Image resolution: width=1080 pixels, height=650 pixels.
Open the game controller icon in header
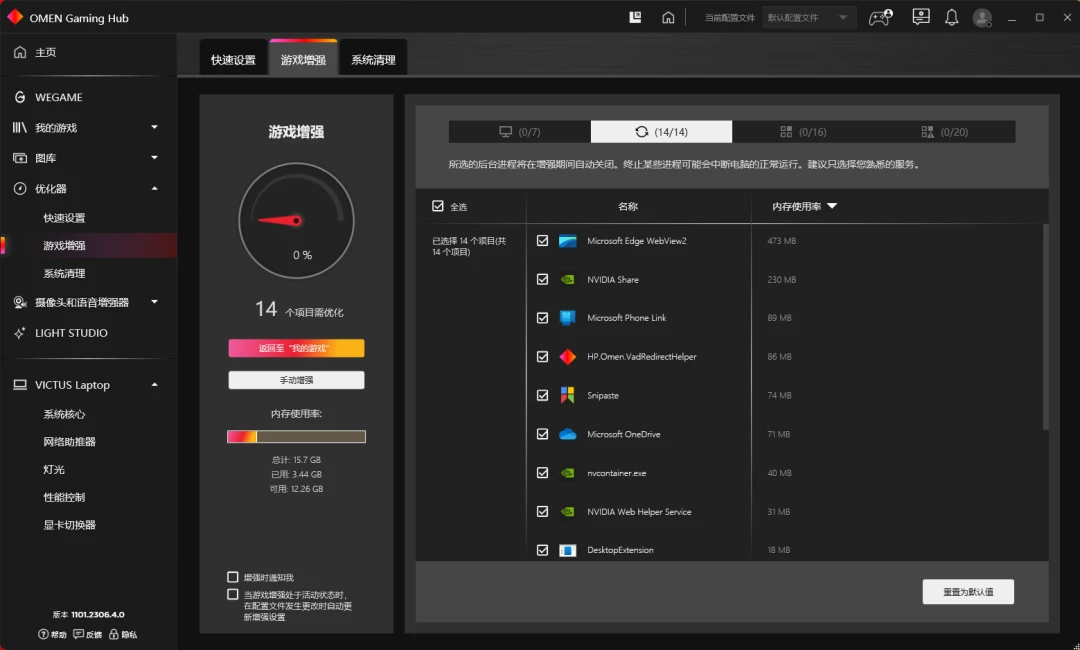click(880, 18)
